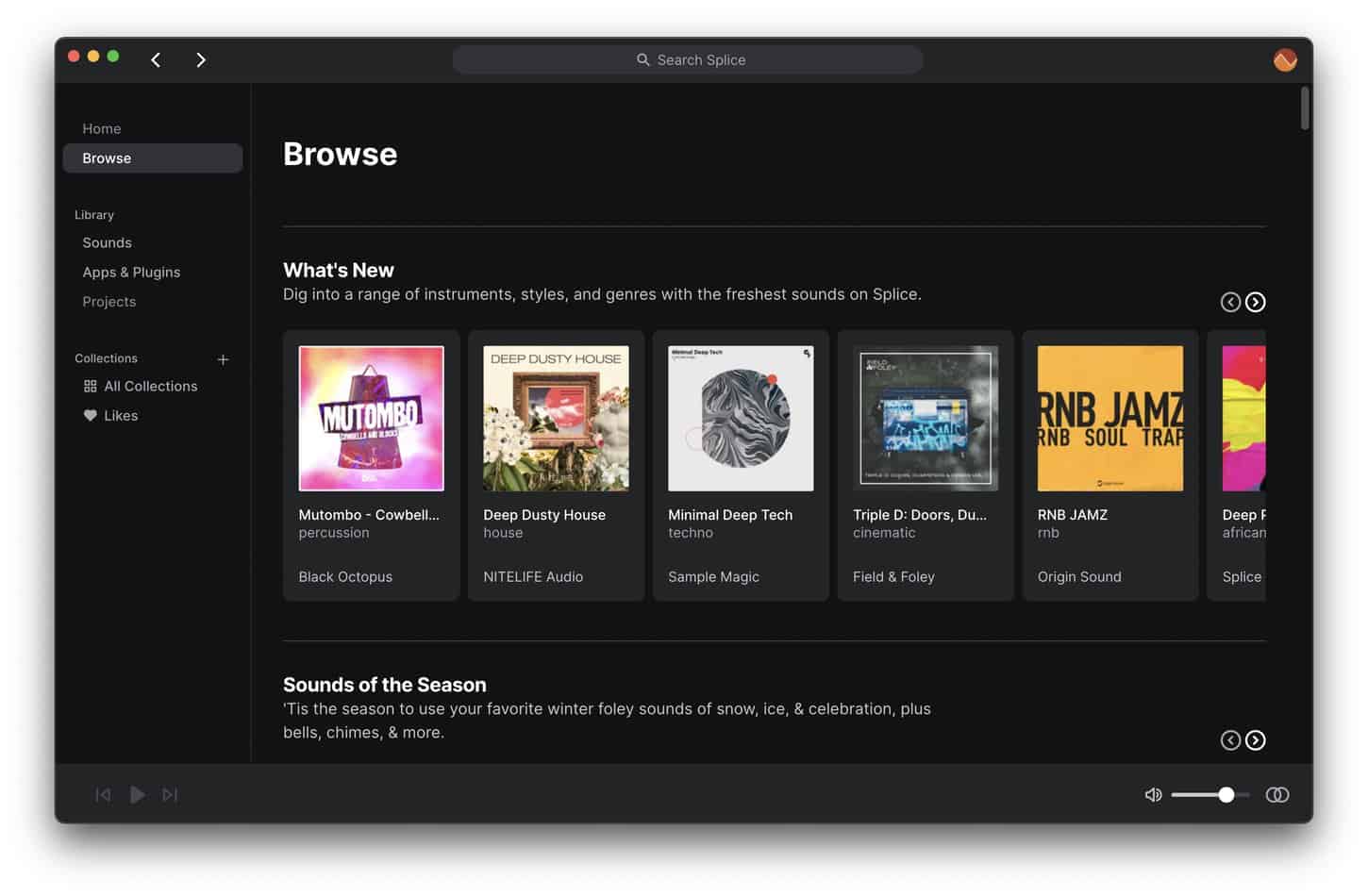The height and width of the screenshot is (896, 1368).
Task: Click the vertical scrollbar
Action: coord(1305,108)
